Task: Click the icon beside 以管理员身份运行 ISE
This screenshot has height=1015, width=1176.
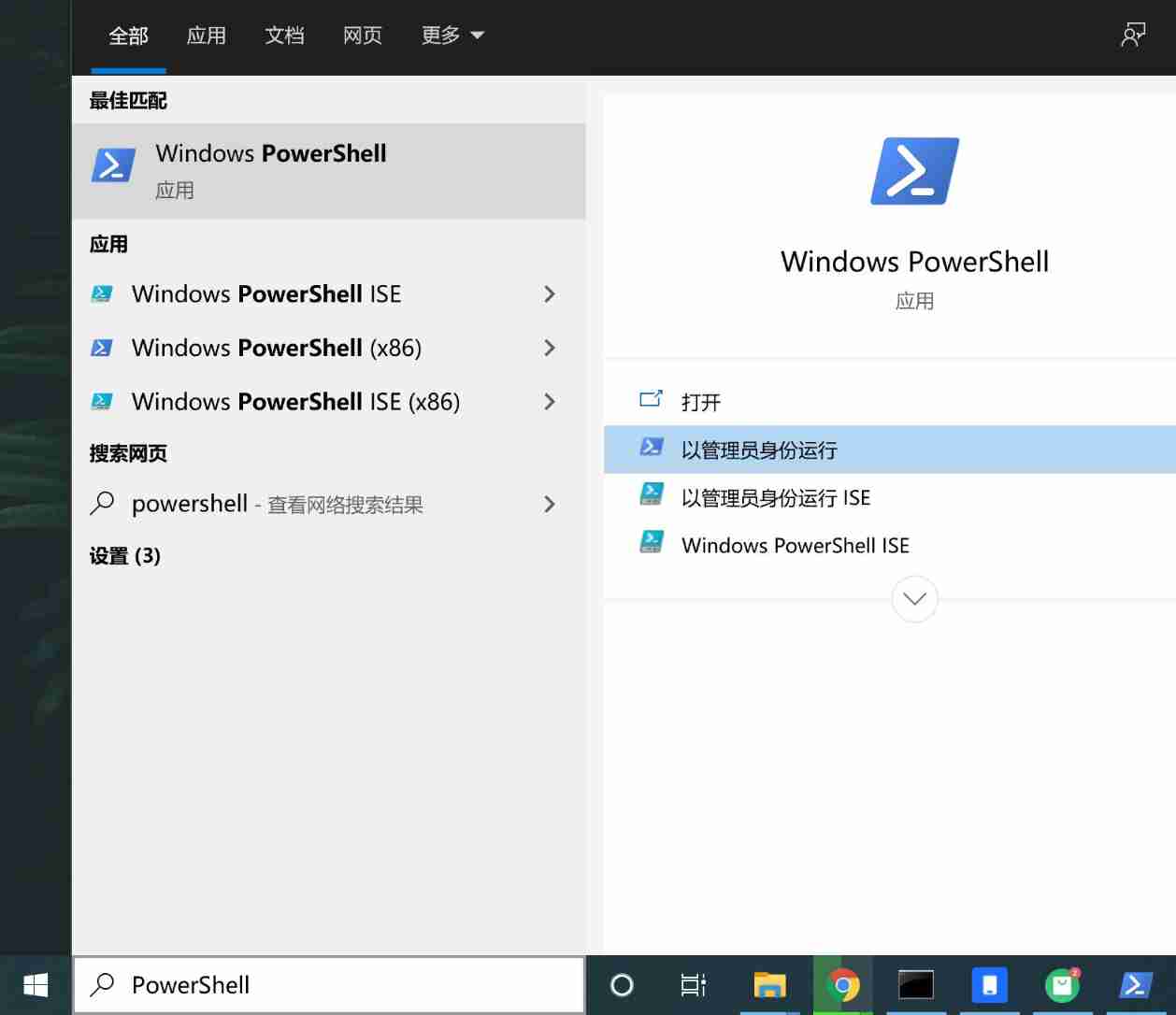Action: coord(652,494)
